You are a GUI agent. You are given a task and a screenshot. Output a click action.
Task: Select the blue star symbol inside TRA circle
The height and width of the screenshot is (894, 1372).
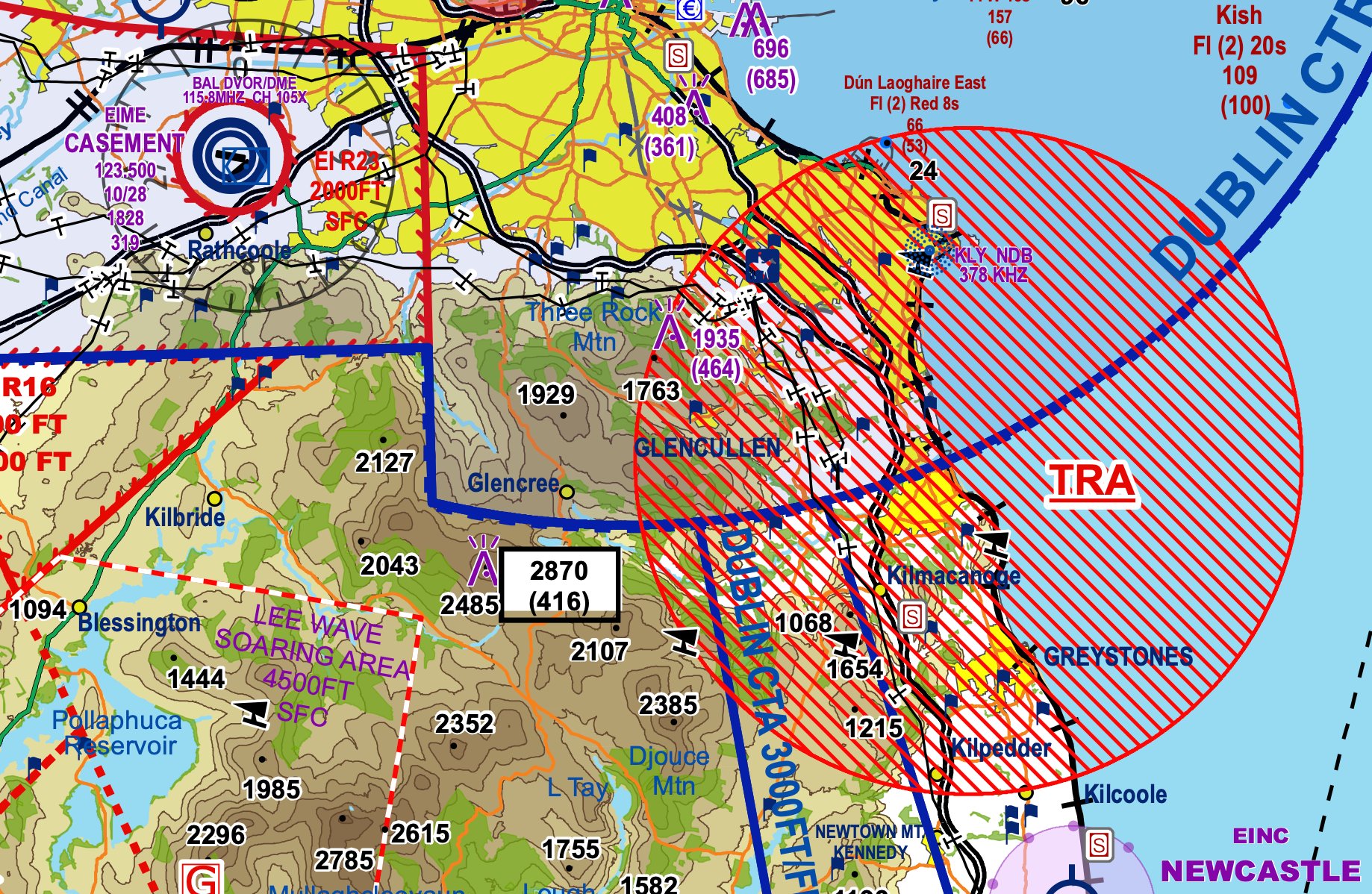[762, 266]
